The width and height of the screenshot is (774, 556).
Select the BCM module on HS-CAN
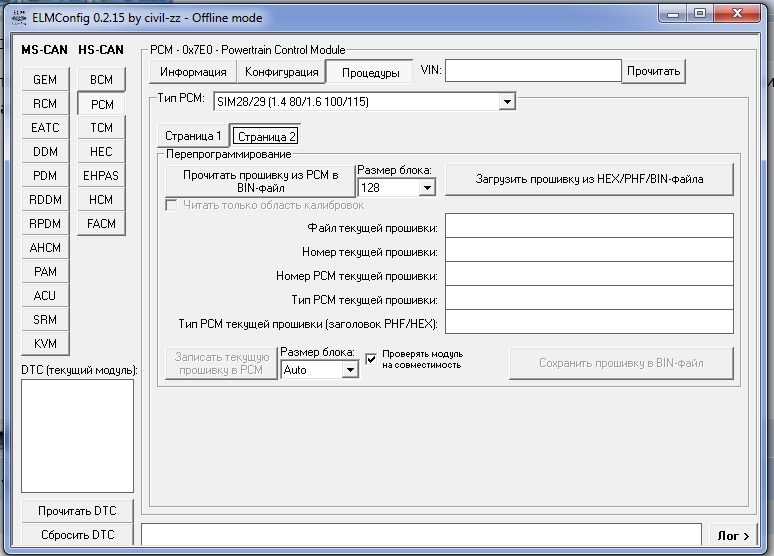click(101, 79)
